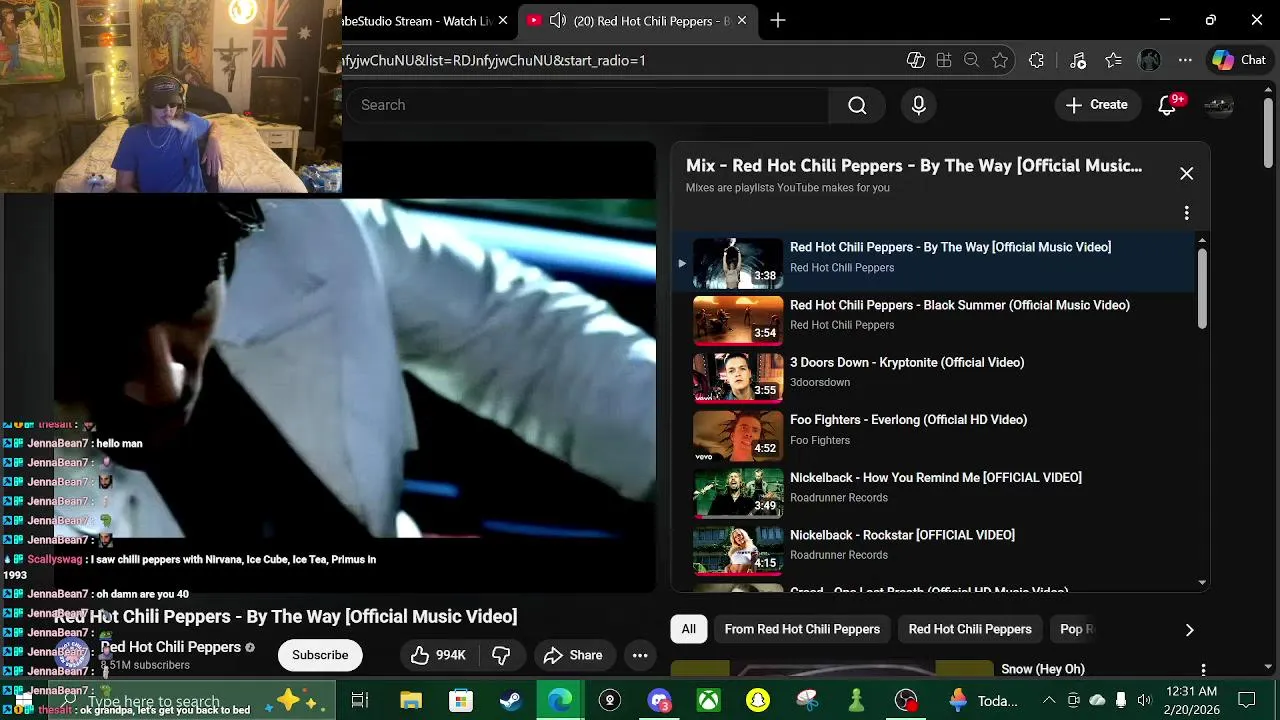
Task: Open Snapchat from taskbar
Action: (x=758, y=701)
